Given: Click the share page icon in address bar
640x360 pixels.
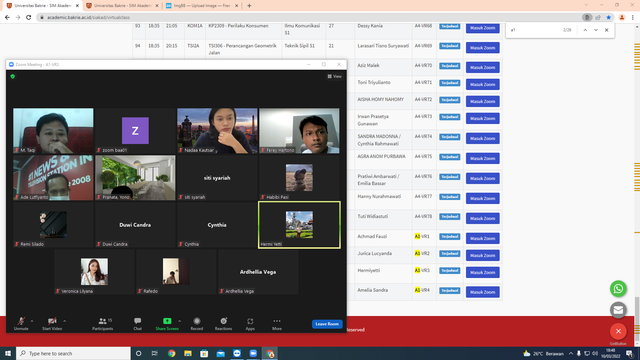Looking at the screenshot, I should [598, 18].
